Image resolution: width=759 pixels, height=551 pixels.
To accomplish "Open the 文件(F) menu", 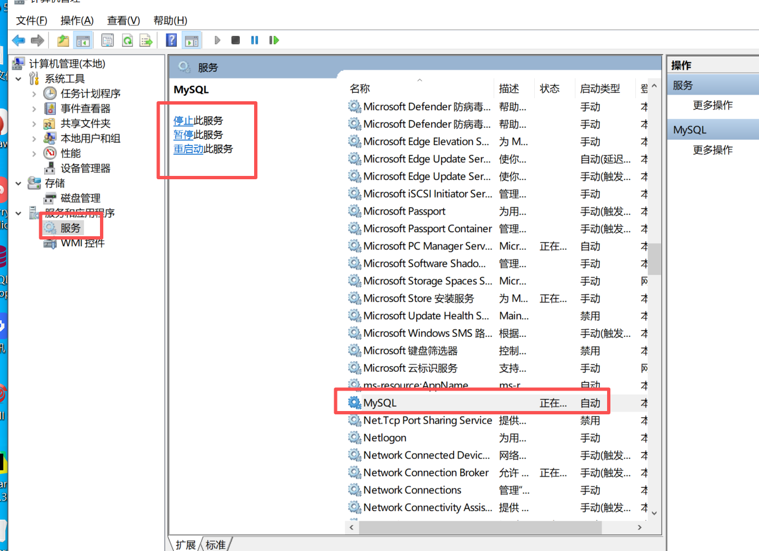I will click(x=31, y=20).
